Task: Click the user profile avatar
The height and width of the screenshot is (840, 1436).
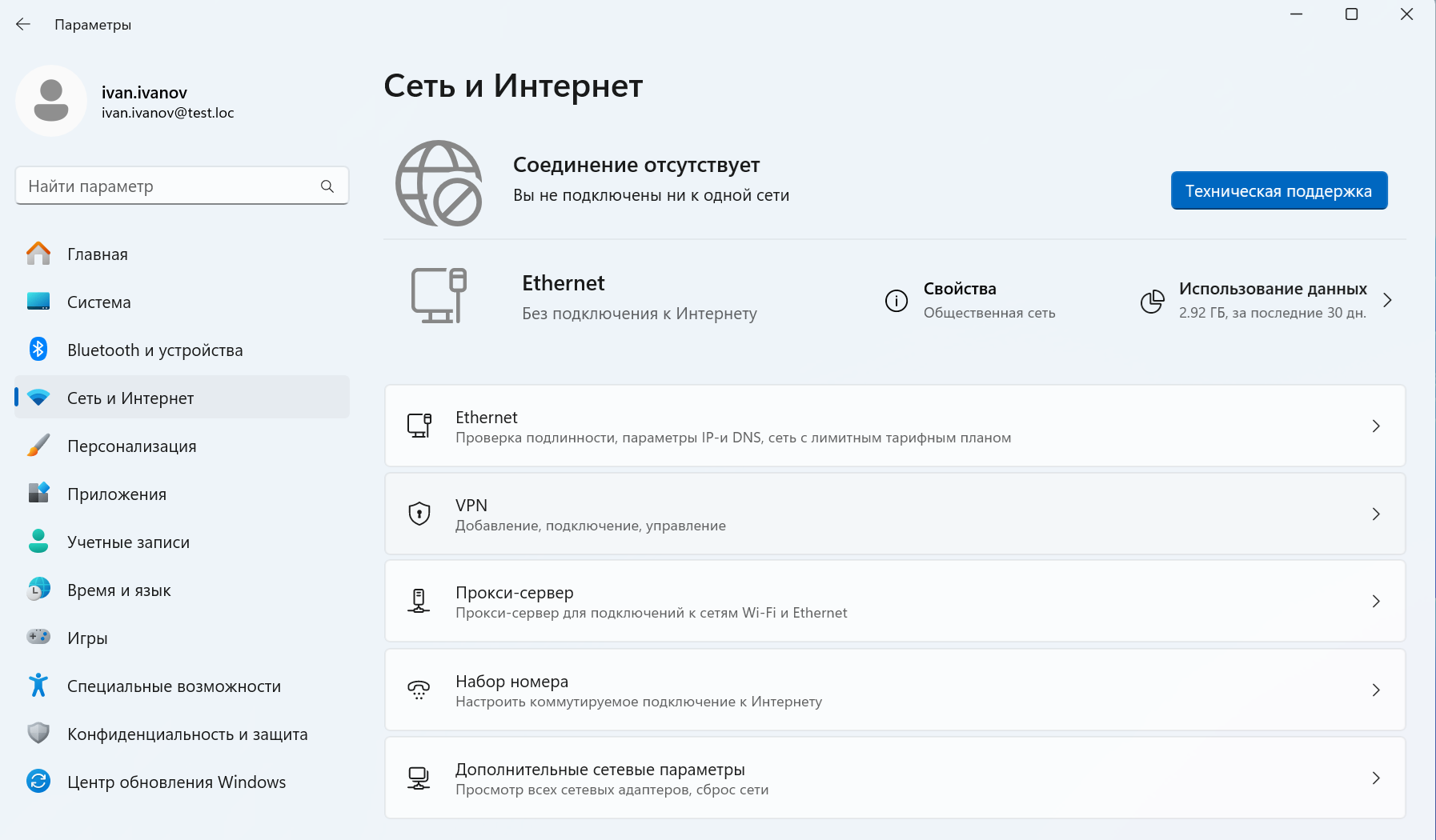Action: pos(51,101)
